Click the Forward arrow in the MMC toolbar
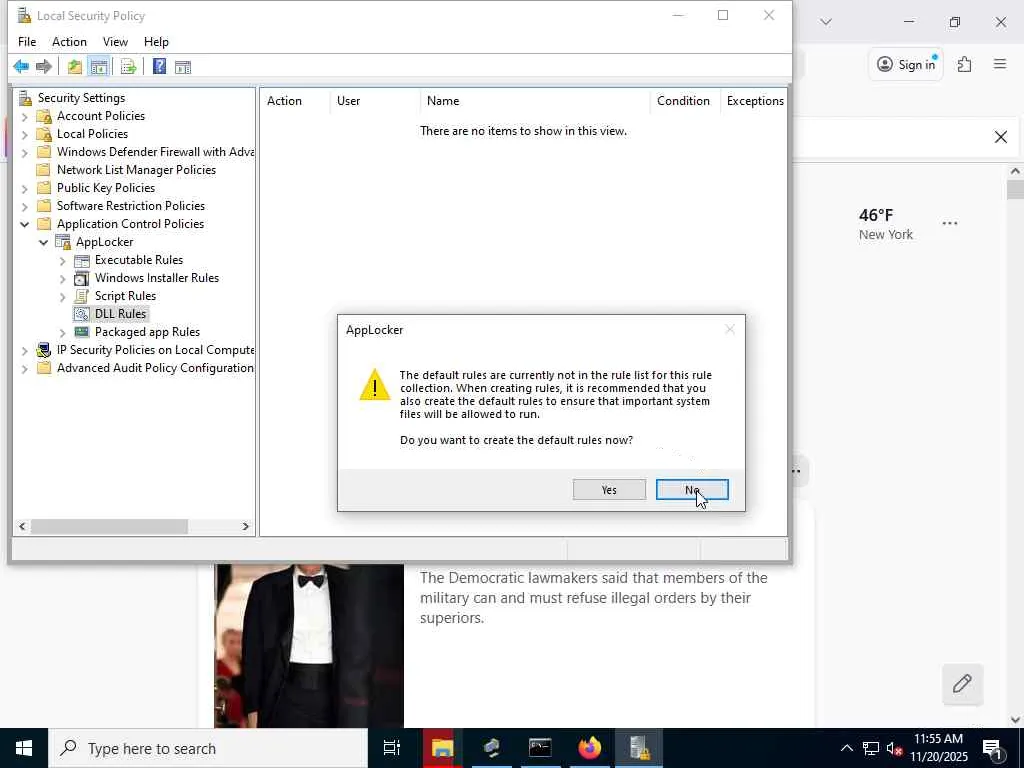 (x=44, y=67)
